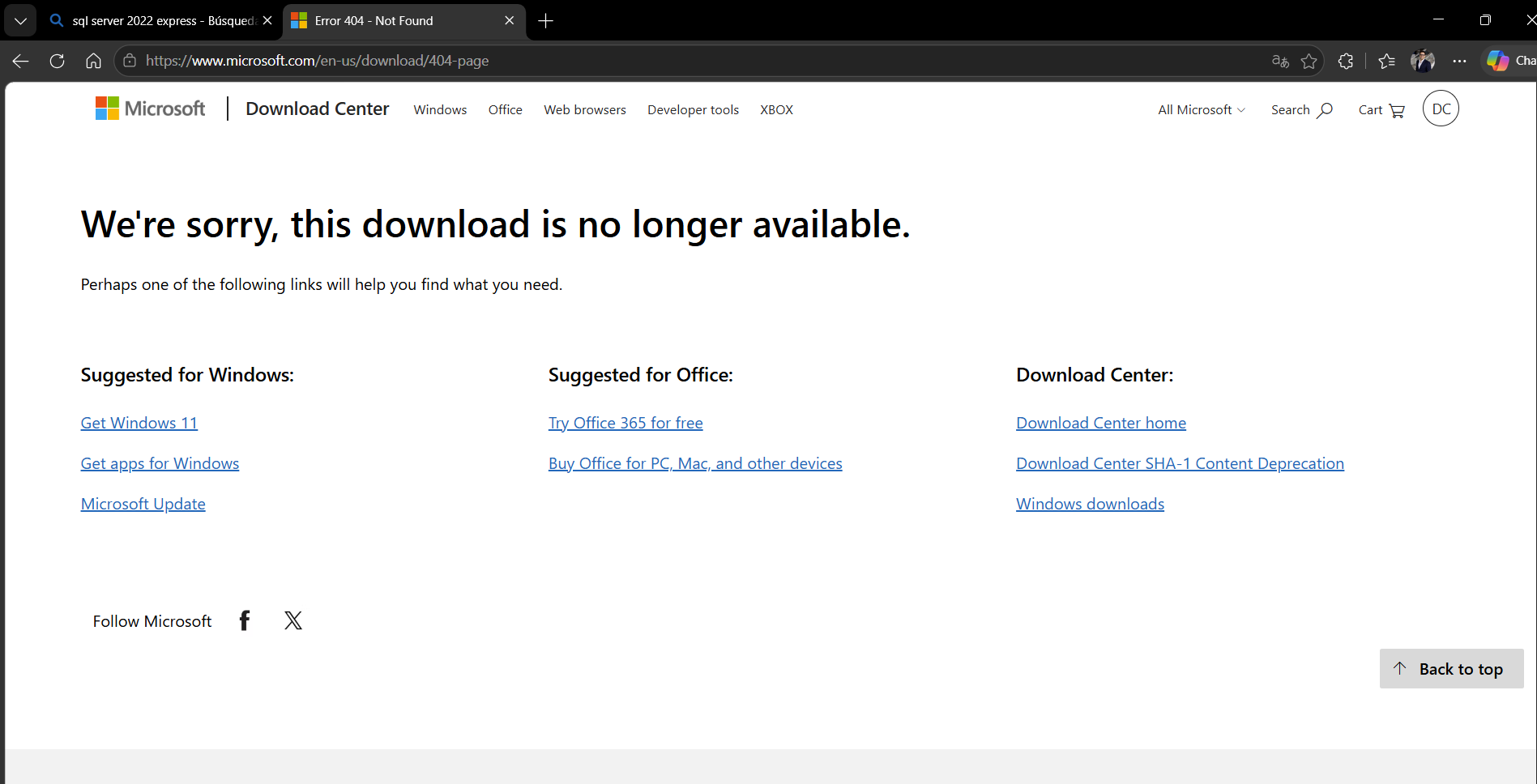Click the Search button in header
Screen dimensions: 1537x784
point(1301,110)
